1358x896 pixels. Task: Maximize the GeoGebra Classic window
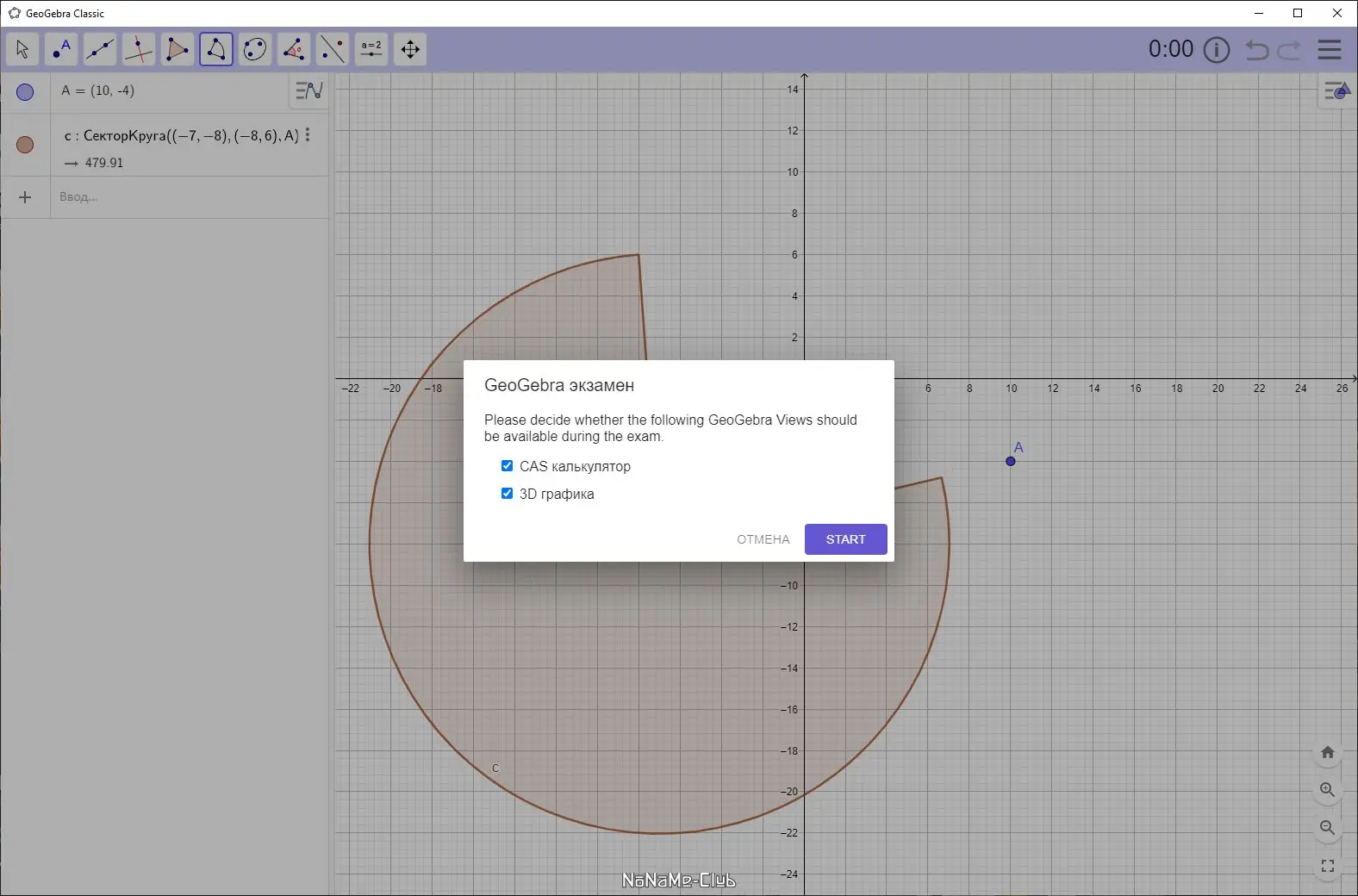tap(1298, 13)
